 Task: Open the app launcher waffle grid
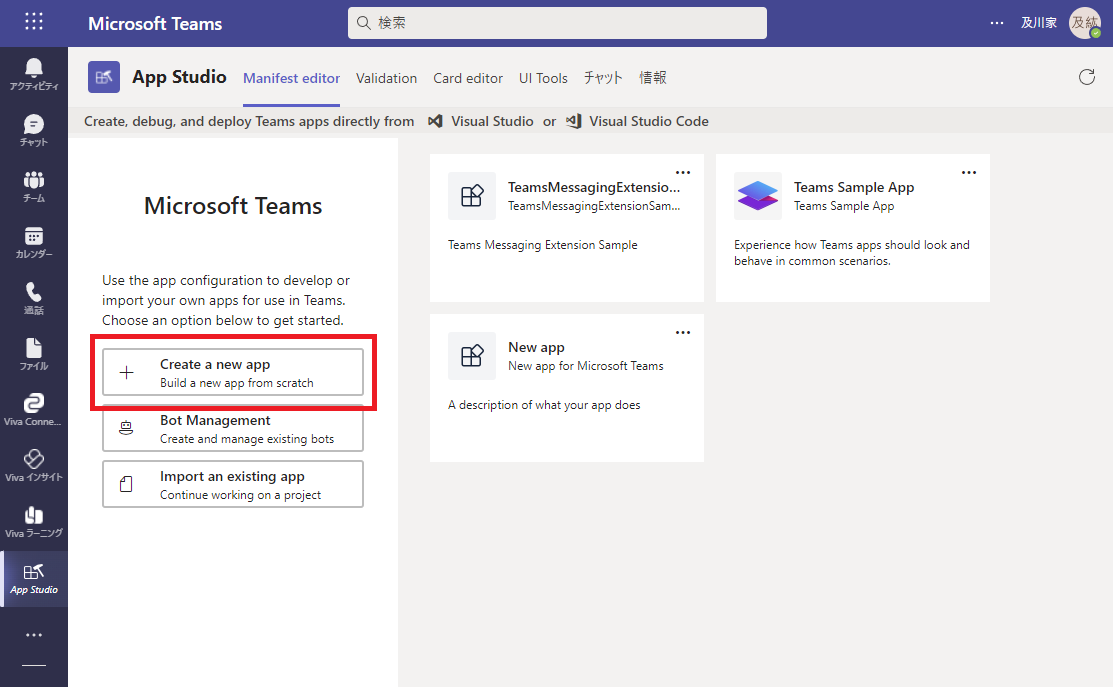[x=33, y=22]
